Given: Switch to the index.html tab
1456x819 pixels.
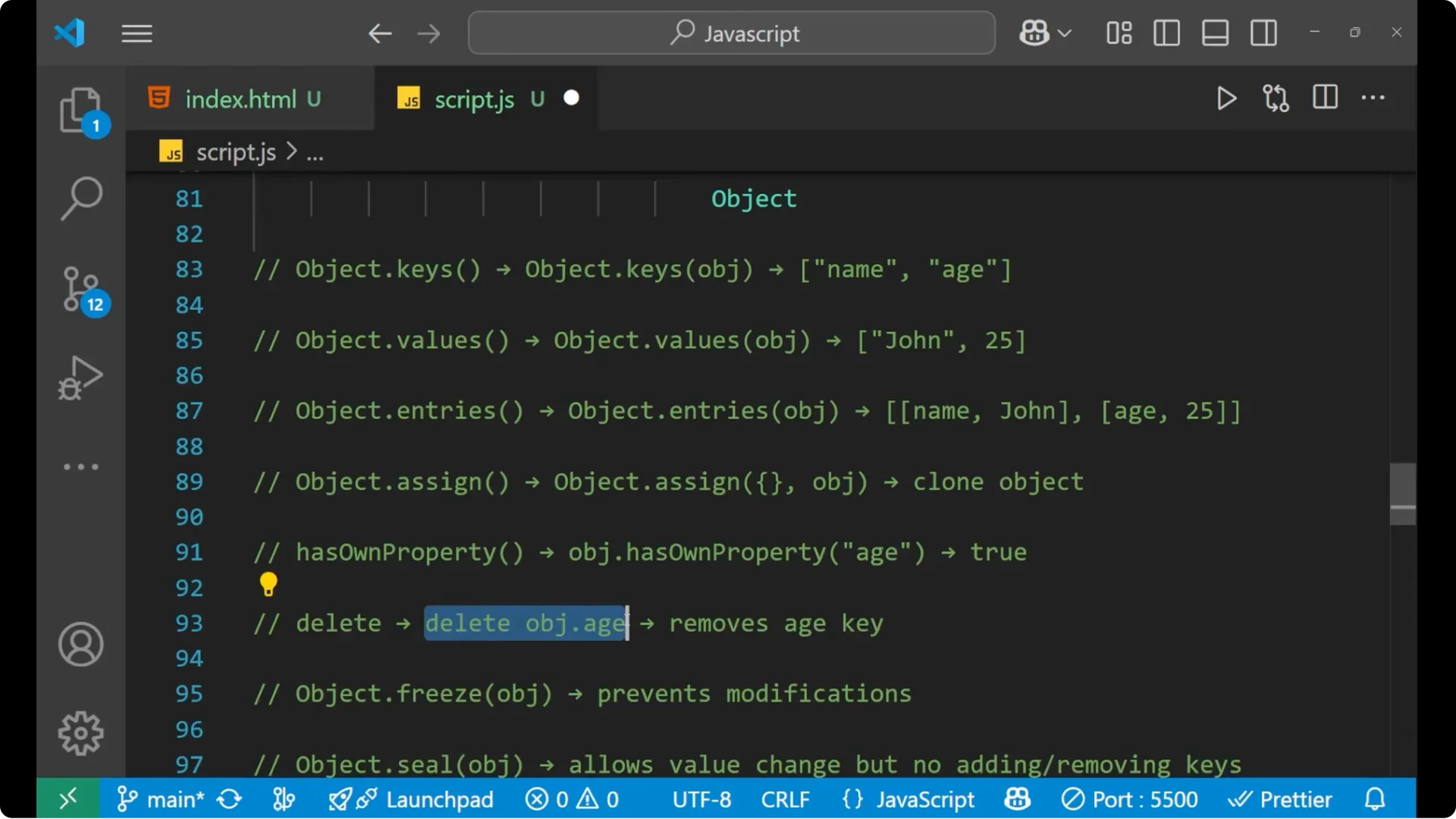Looking at the screenshot, I should (x=241, y=99).
